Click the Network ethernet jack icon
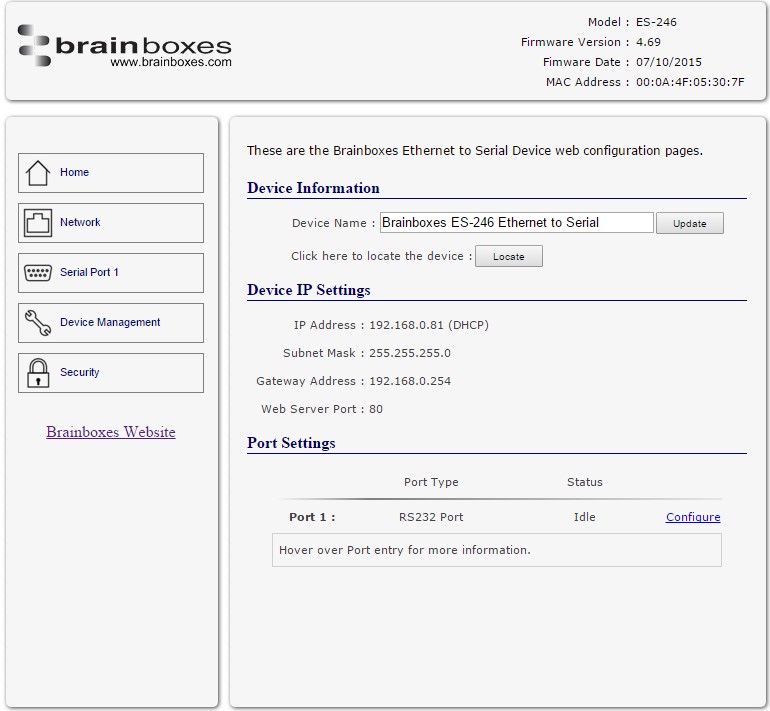The height and width of the screenshot is (711, 770). (38, 223)
